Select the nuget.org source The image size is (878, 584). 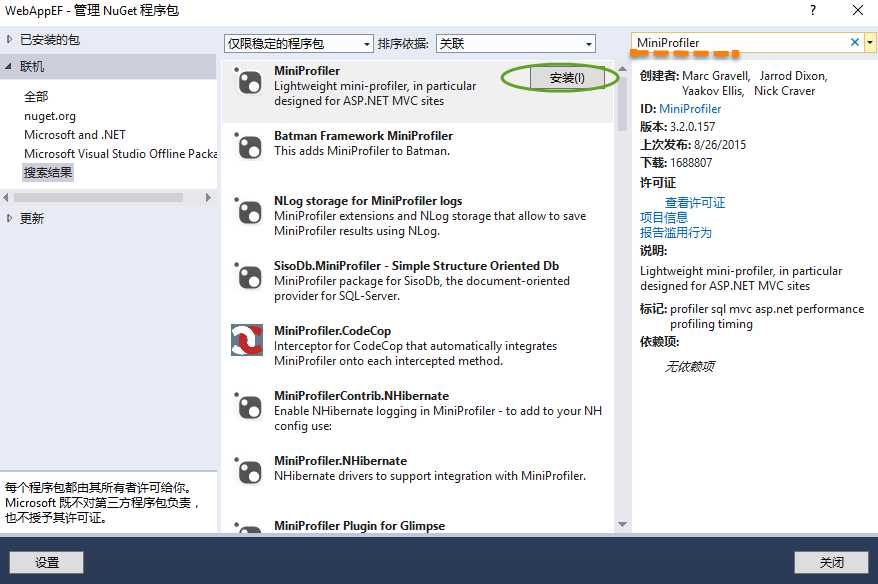tap(50, 116)
